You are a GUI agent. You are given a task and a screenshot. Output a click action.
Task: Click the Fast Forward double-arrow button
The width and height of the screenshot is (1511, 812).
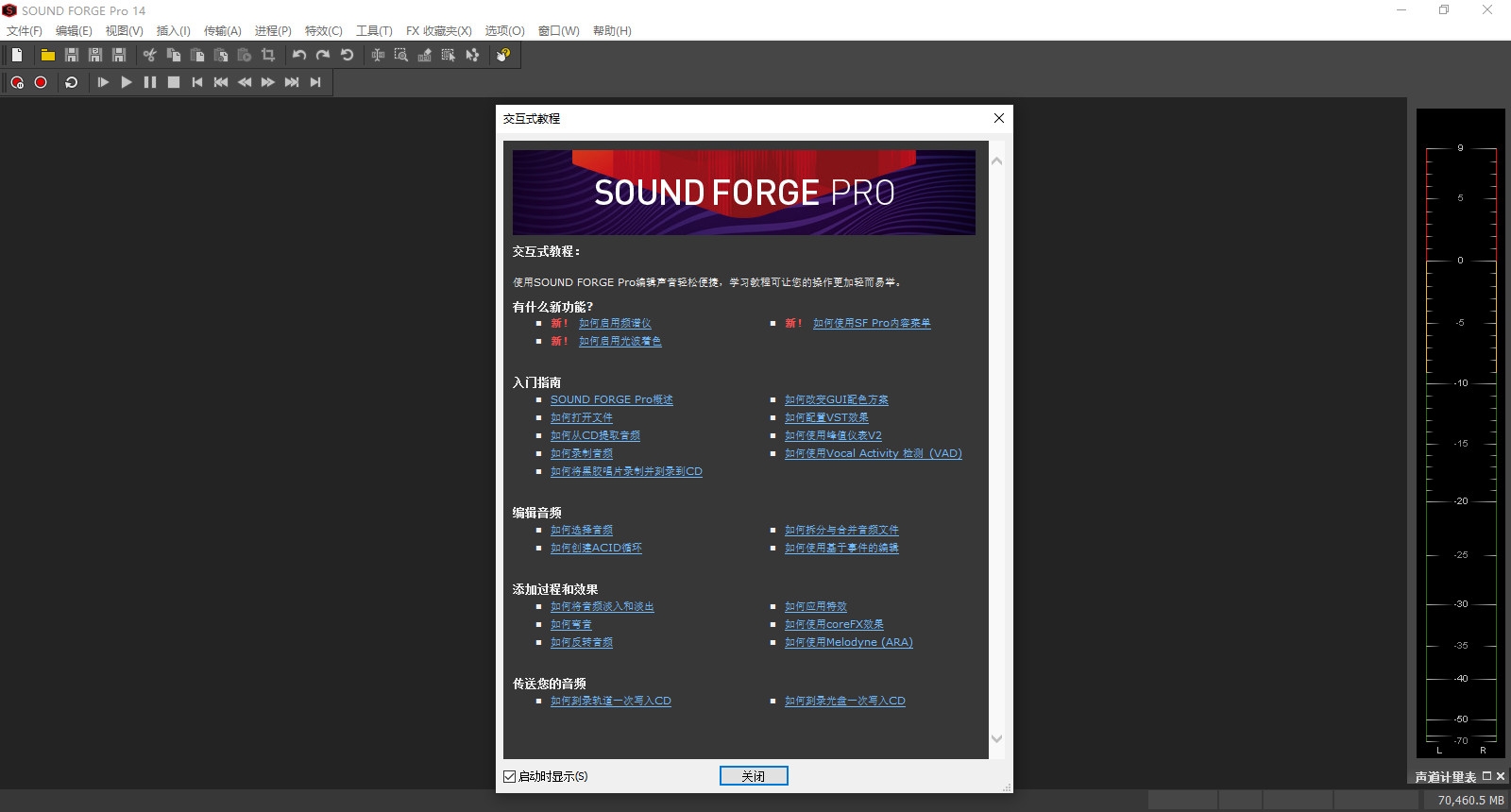pyautogui.click(x=268, y=82)
